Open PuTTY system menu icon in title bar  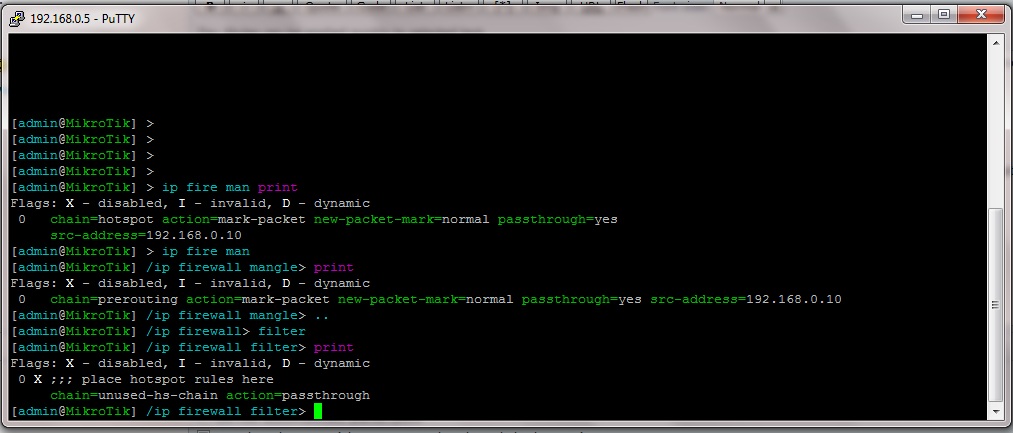coord(17,18)
